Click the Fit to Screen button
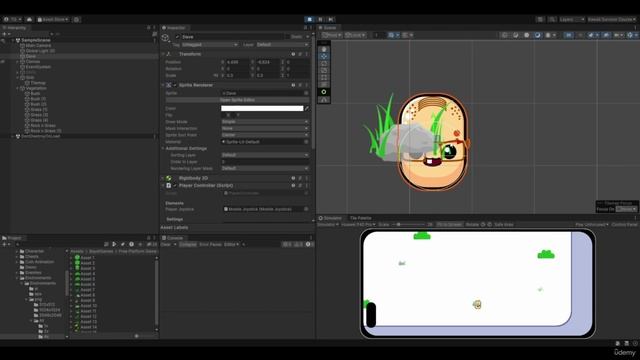 pyautogui.click(x=449, y=224)
